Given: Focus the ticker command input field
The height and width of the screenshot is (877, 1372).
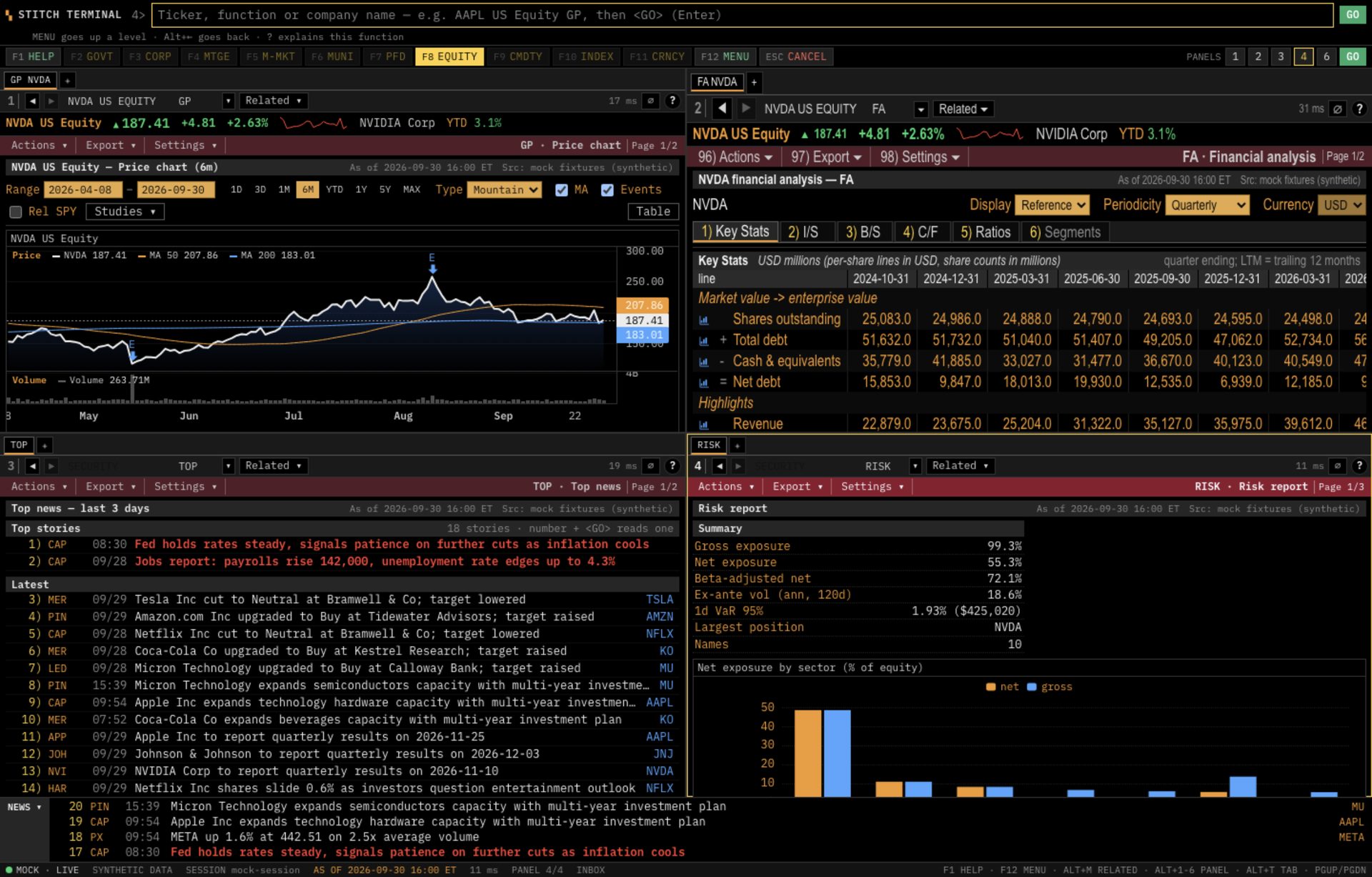Looking at the screenshot, I should point(742,15).
